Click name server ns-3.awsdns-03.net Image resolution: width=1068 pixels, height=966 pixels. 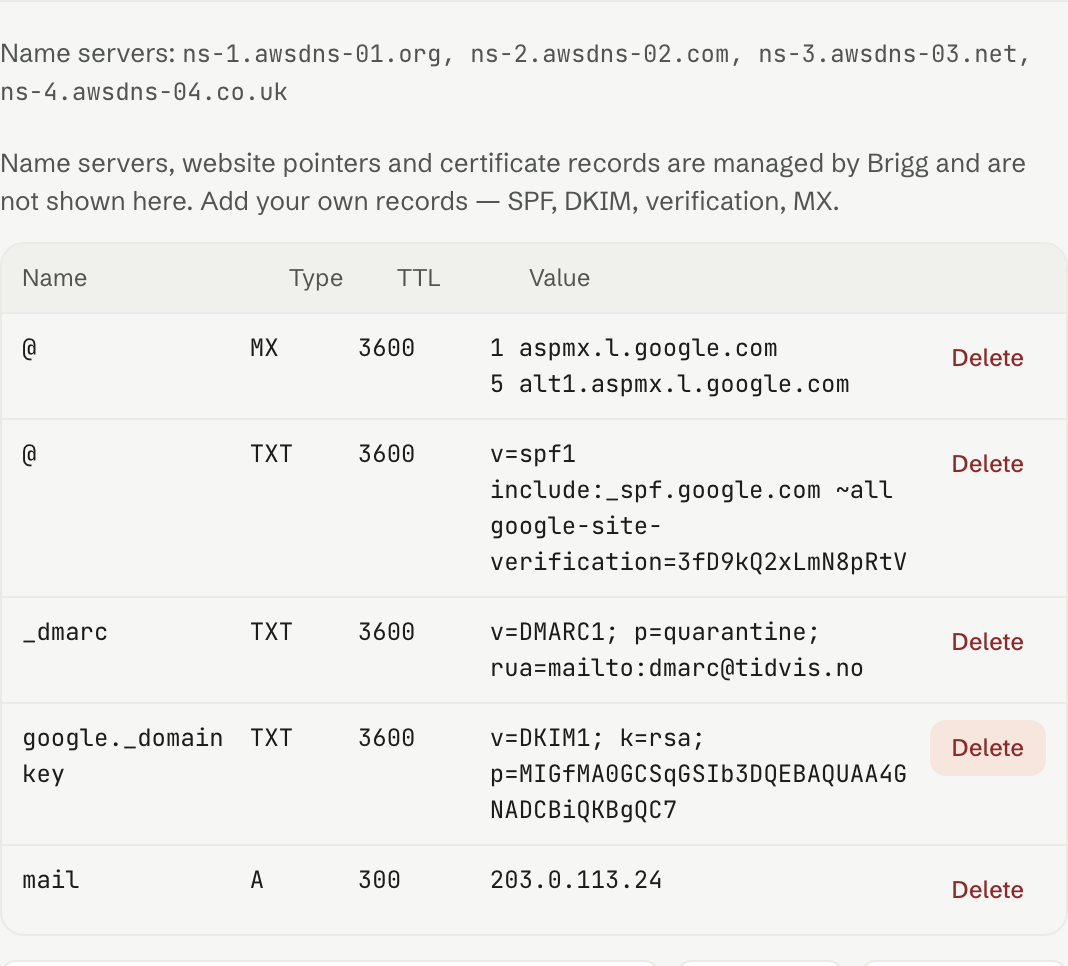pyautogui.click(x=888, y=54)
